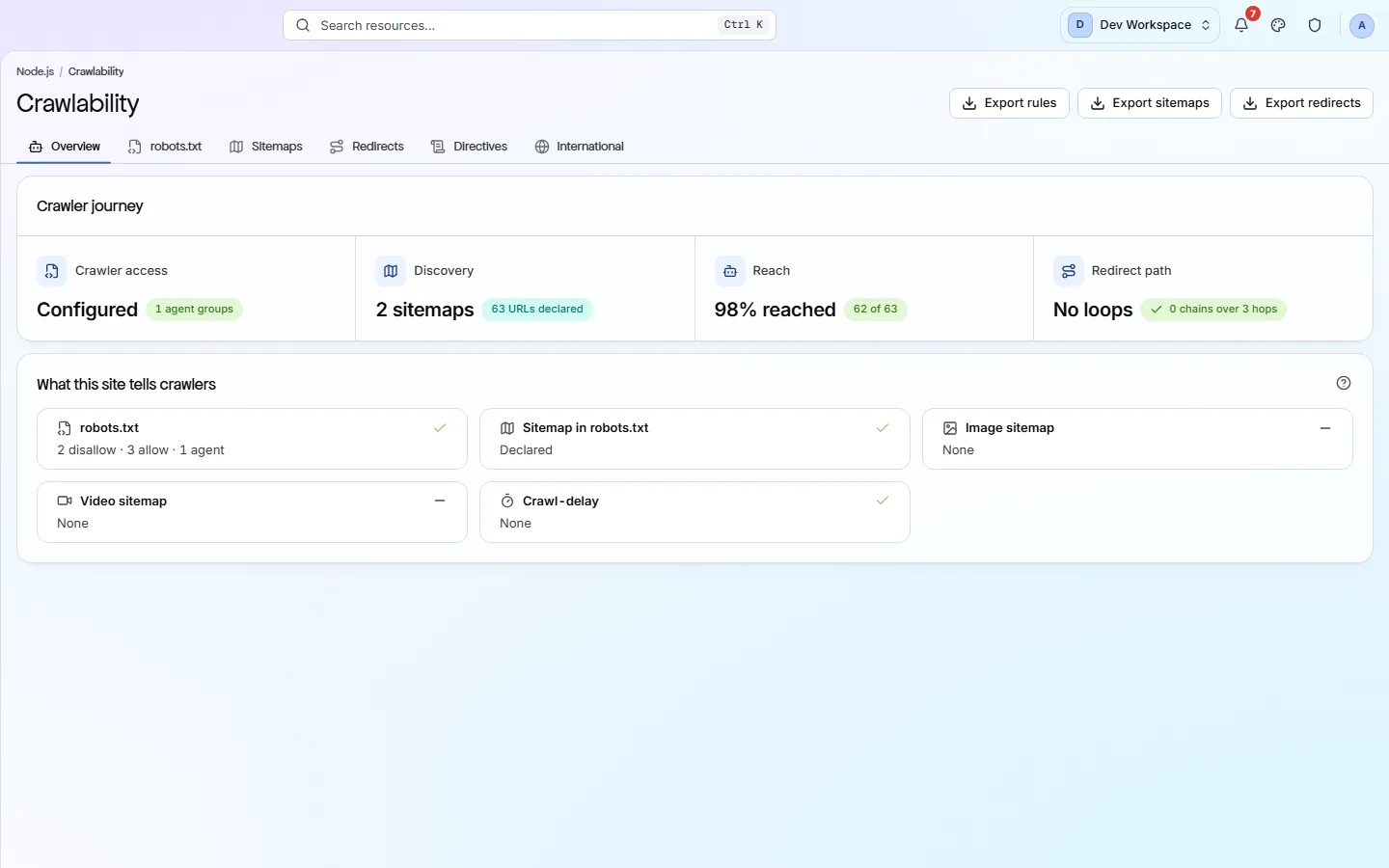This screenshot has width=1389, height=868.
Task: Click the Crawlability page title
Action: 78,103
